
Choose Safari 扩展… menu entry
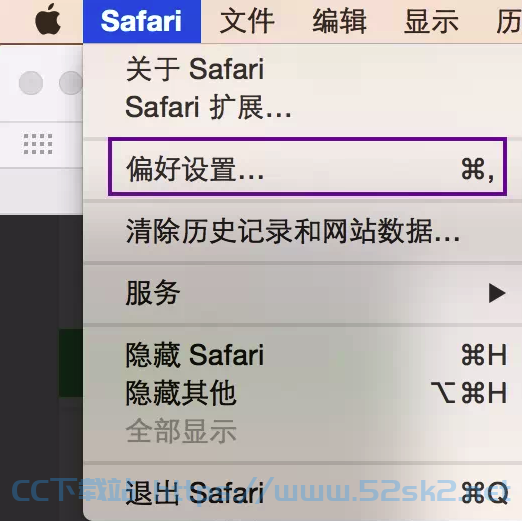(302, 107)
